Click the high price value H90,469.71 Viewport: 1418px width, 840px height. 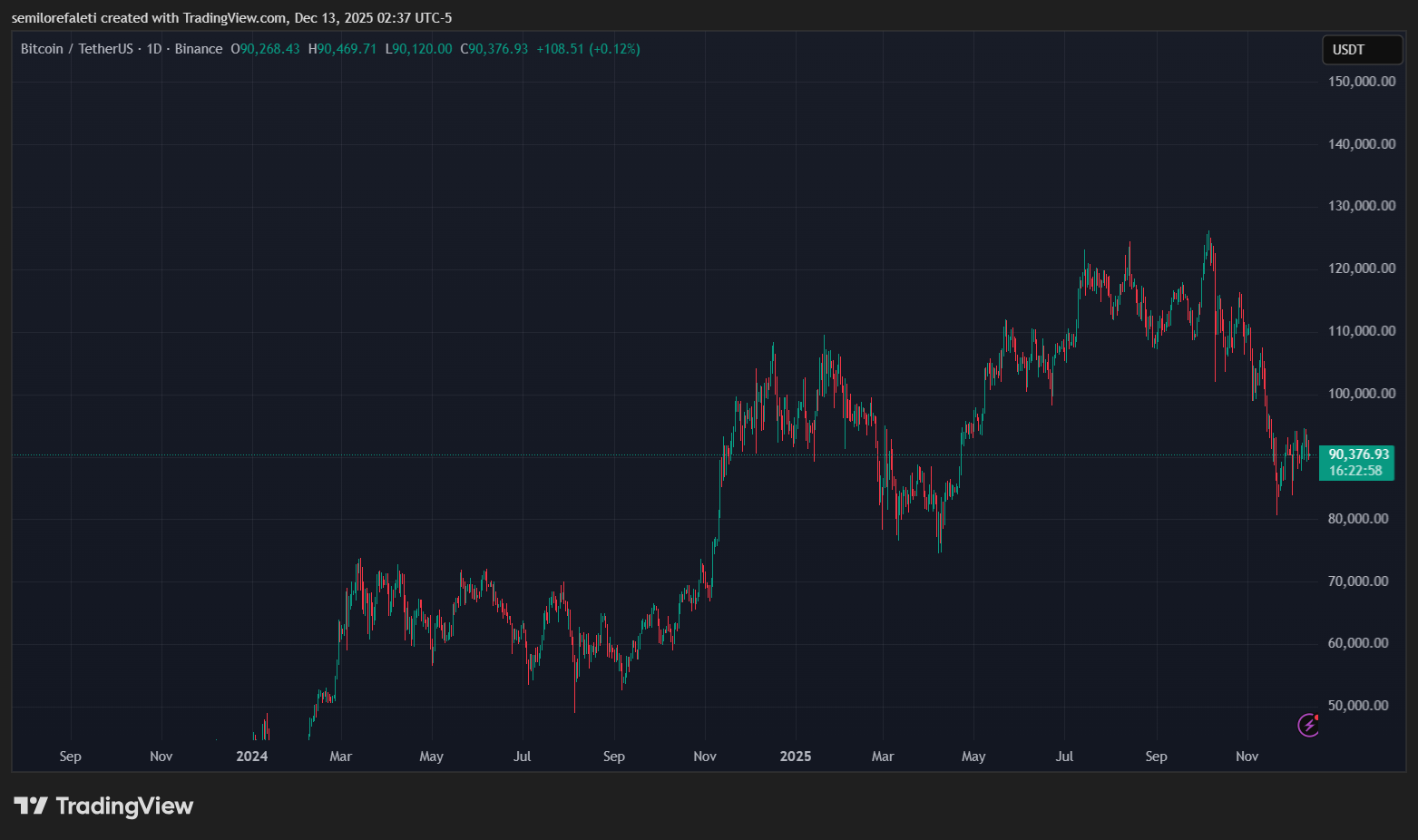point(342,49)
